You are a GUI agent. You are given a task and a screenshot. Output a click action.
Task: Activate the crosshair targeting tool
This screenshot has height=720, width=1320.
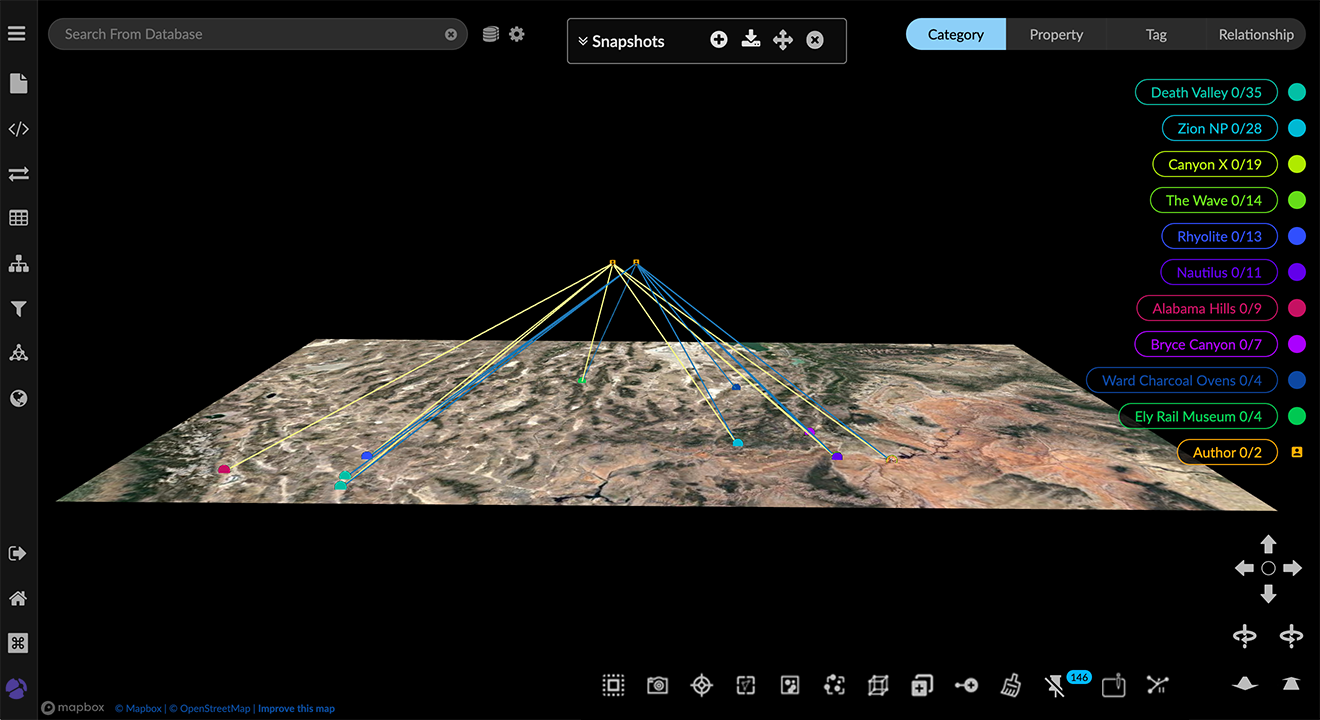[x=701, y=685]
